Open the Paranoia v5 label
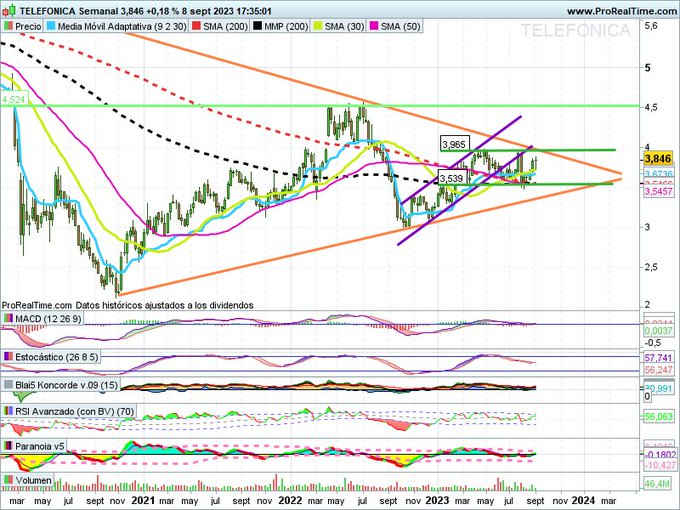Screen dimensions: 680x510 click(x=39, y=446)
